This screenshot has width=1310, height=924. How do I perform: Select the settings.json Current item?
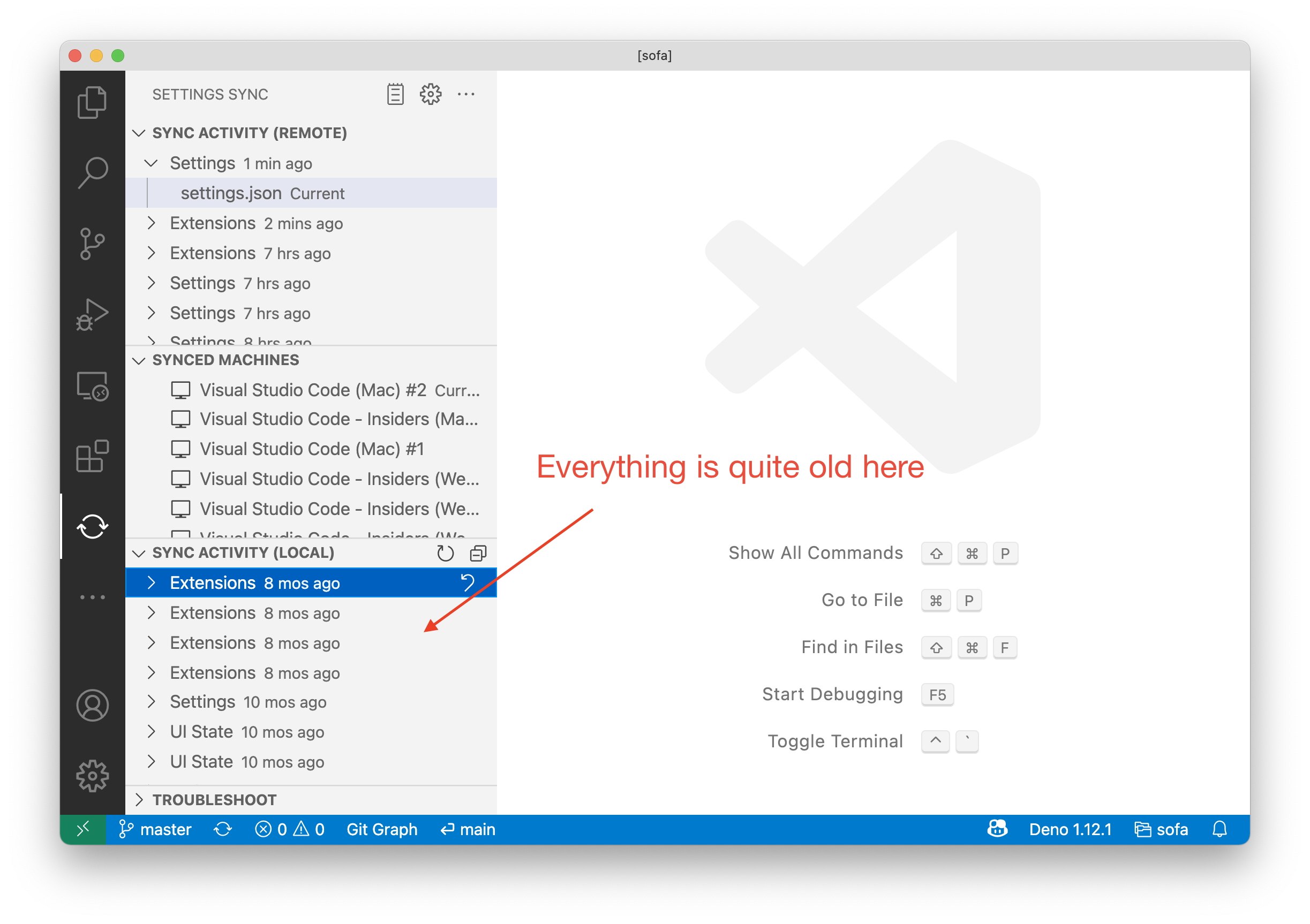(262, 193)
